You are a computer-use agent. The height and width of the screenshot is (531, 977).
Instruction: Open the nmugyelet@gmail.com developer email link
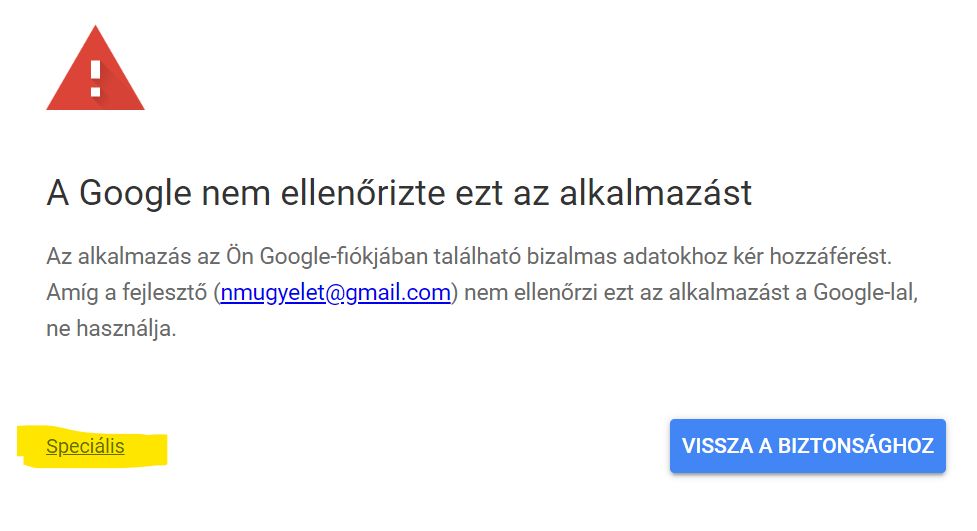(335, 293)
